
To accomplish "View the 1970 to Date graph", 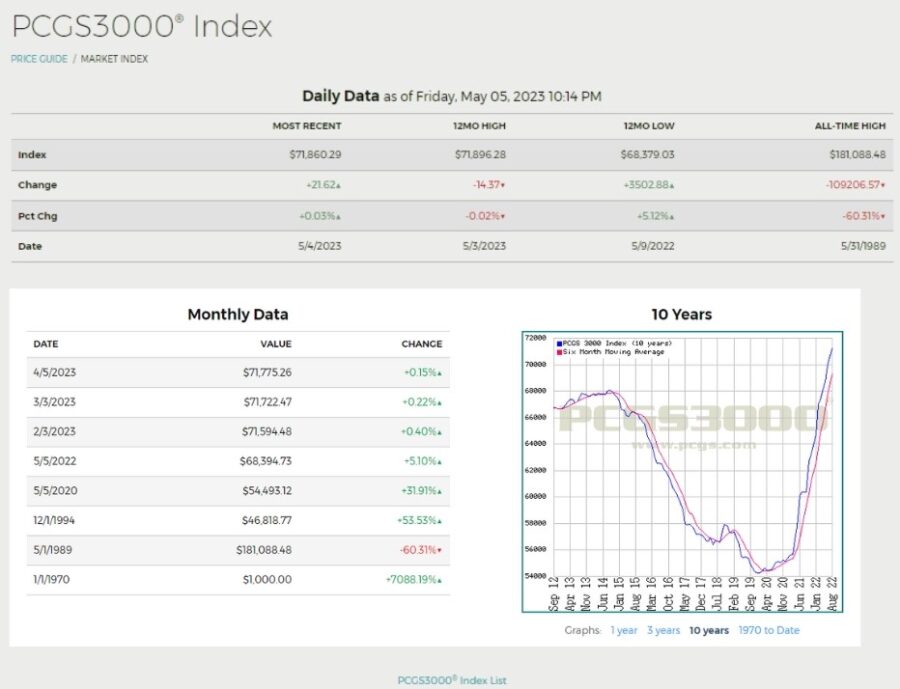I will (x=769, y=630).
